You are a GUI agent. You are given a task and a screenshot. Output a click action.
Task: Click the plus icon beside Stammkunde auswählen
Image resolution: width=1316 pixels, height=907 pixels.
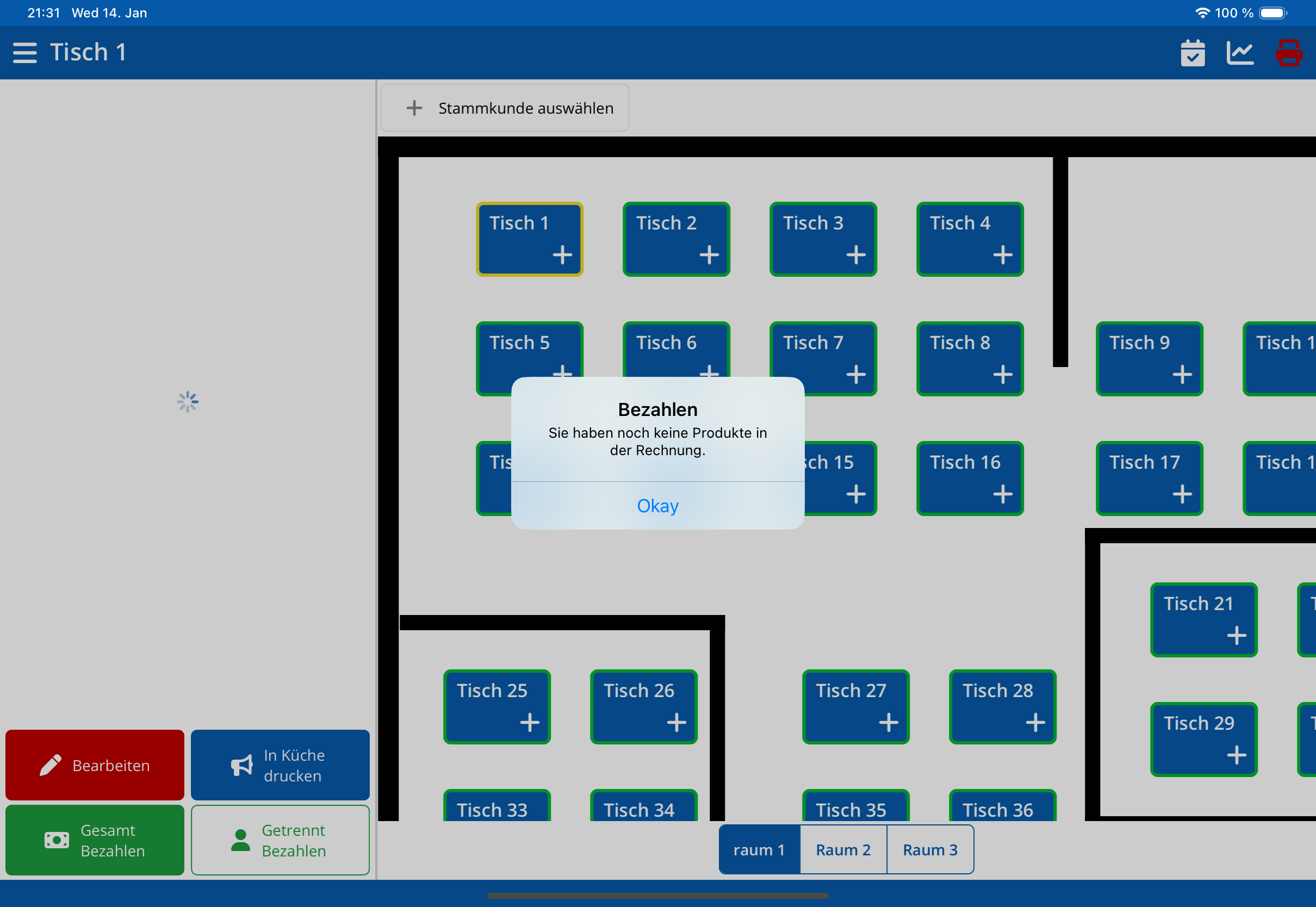pos(414,108)
